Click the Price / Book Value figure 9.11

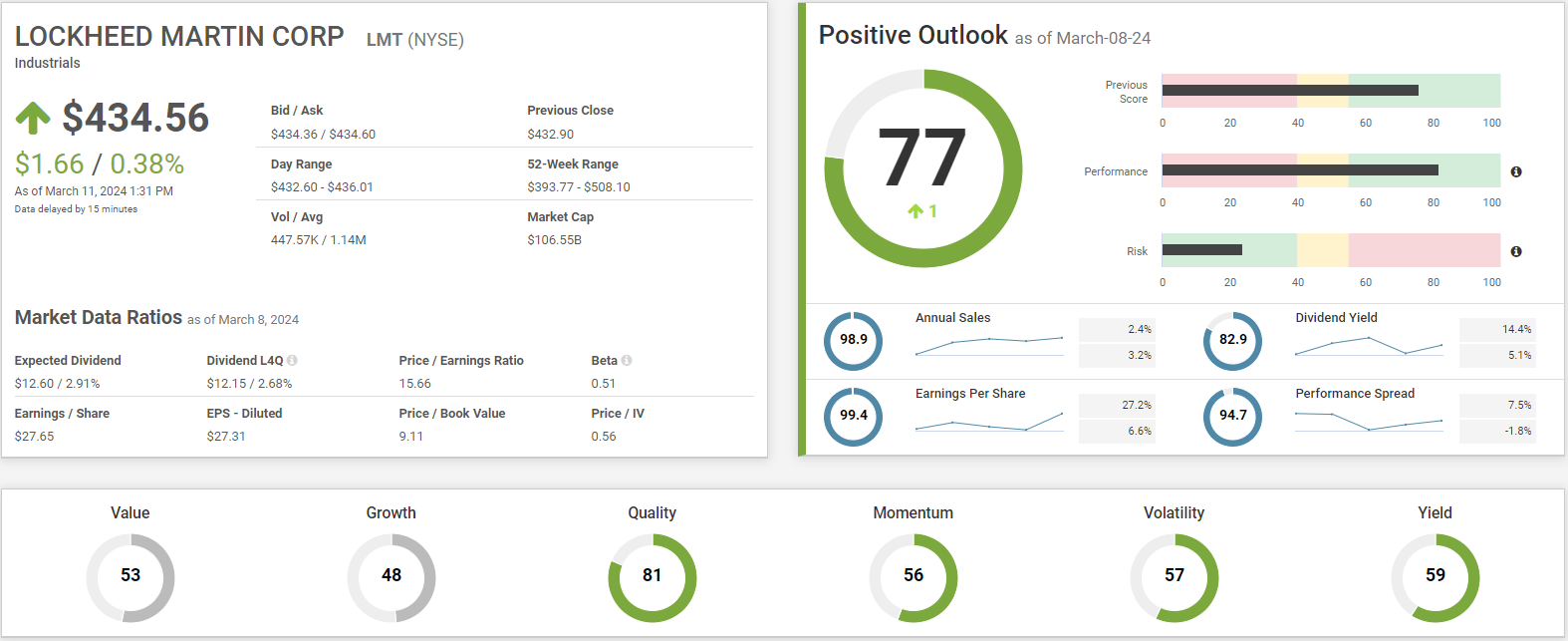411,437
